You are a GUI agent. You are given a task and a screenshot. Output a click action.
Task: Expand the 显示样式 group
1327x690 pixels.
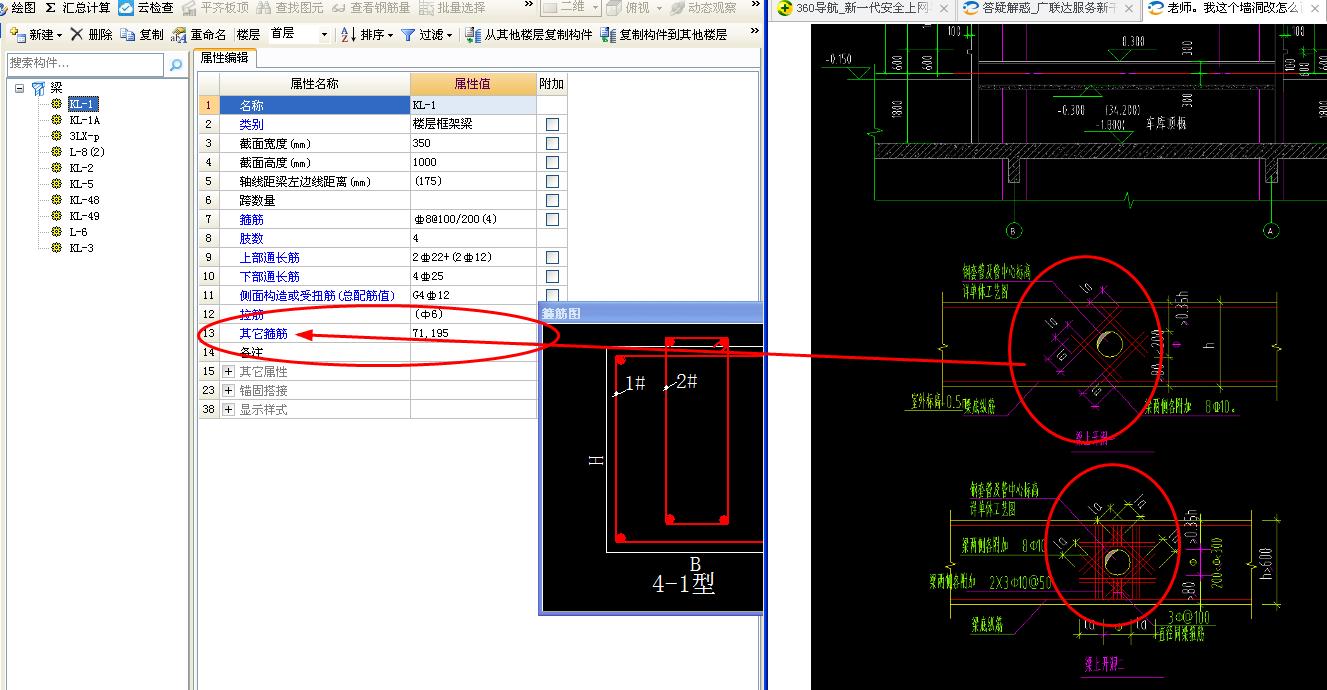(229, 409)
